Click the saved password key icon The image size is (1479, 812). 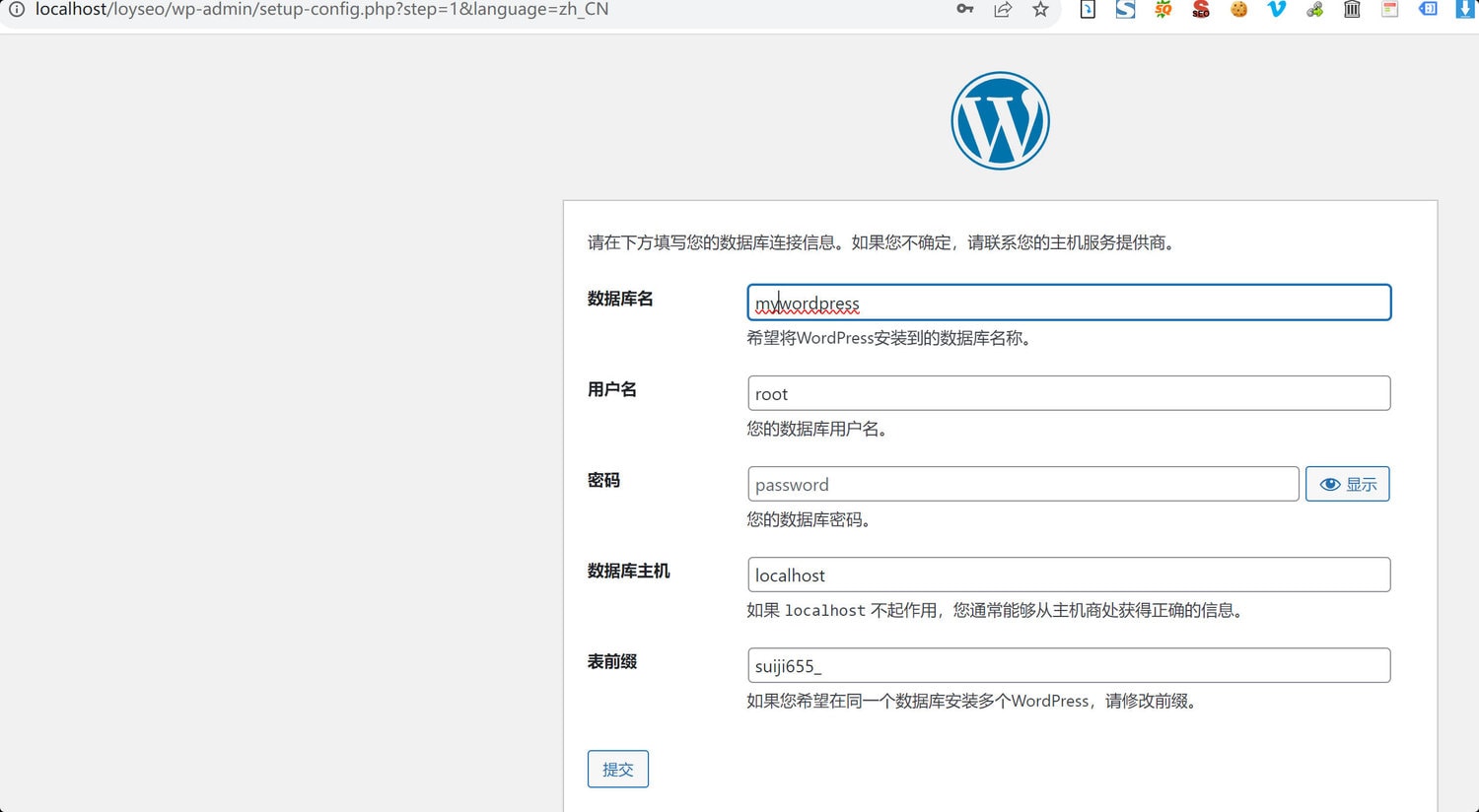click(x=964, y=9)
